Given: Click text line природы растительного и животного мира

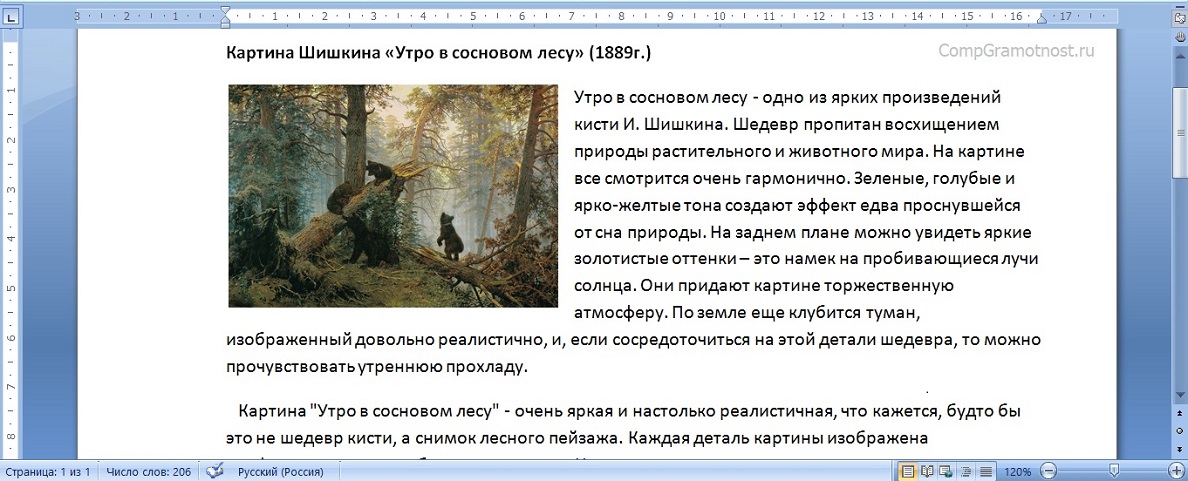Looking at the screenshot, I should pyautogui.click(x=799, y=151).
